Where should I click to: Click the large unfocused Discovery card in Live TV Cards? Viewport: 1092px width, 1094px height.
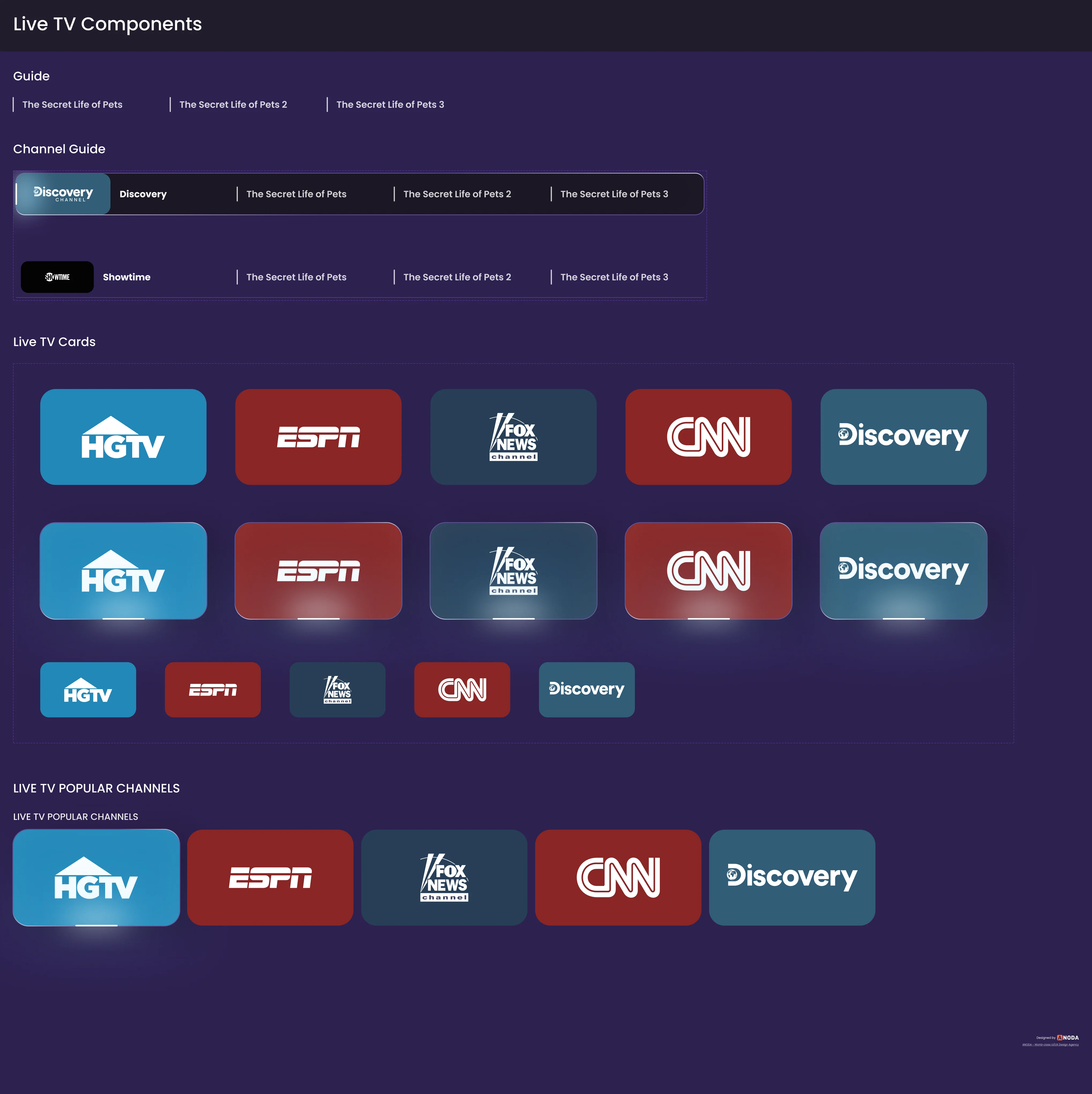coord(904,437)
